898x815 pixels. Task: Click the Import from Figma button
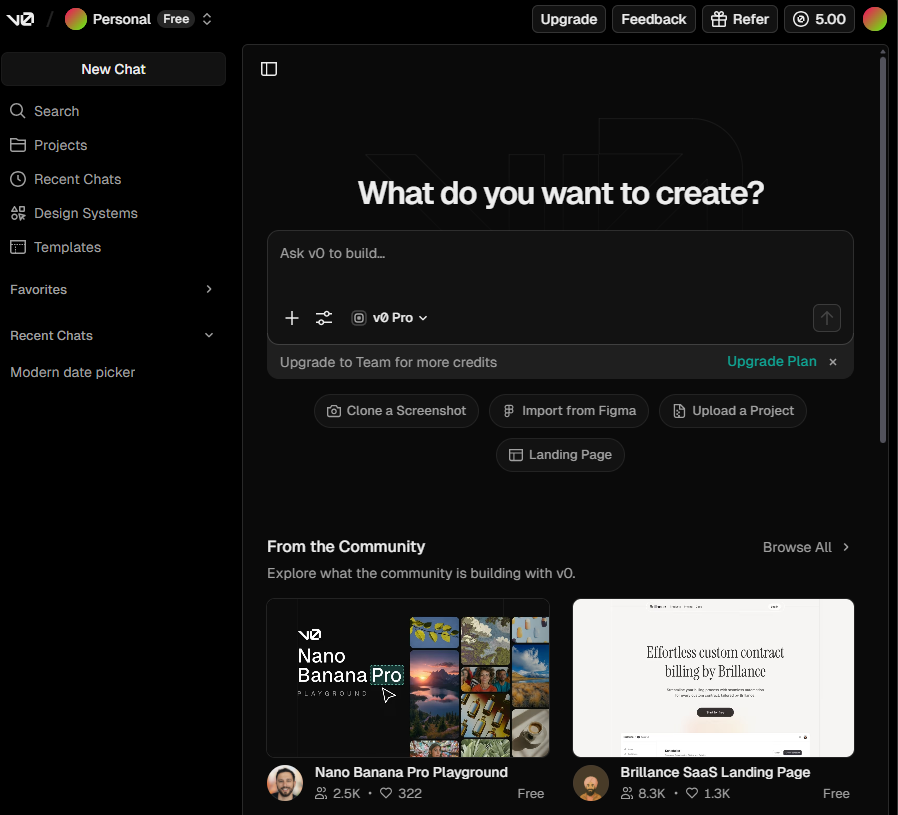click(569, 411)
